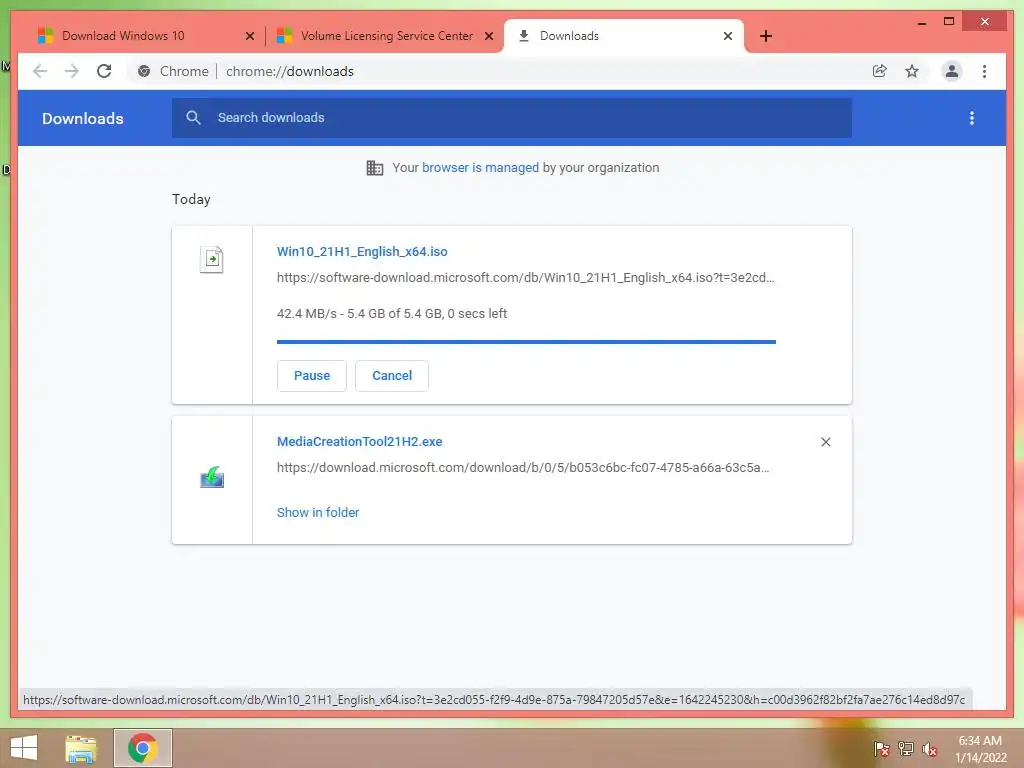Share this page using the share icon
This screenshot has width=1024, height=768.
(880, 71)
